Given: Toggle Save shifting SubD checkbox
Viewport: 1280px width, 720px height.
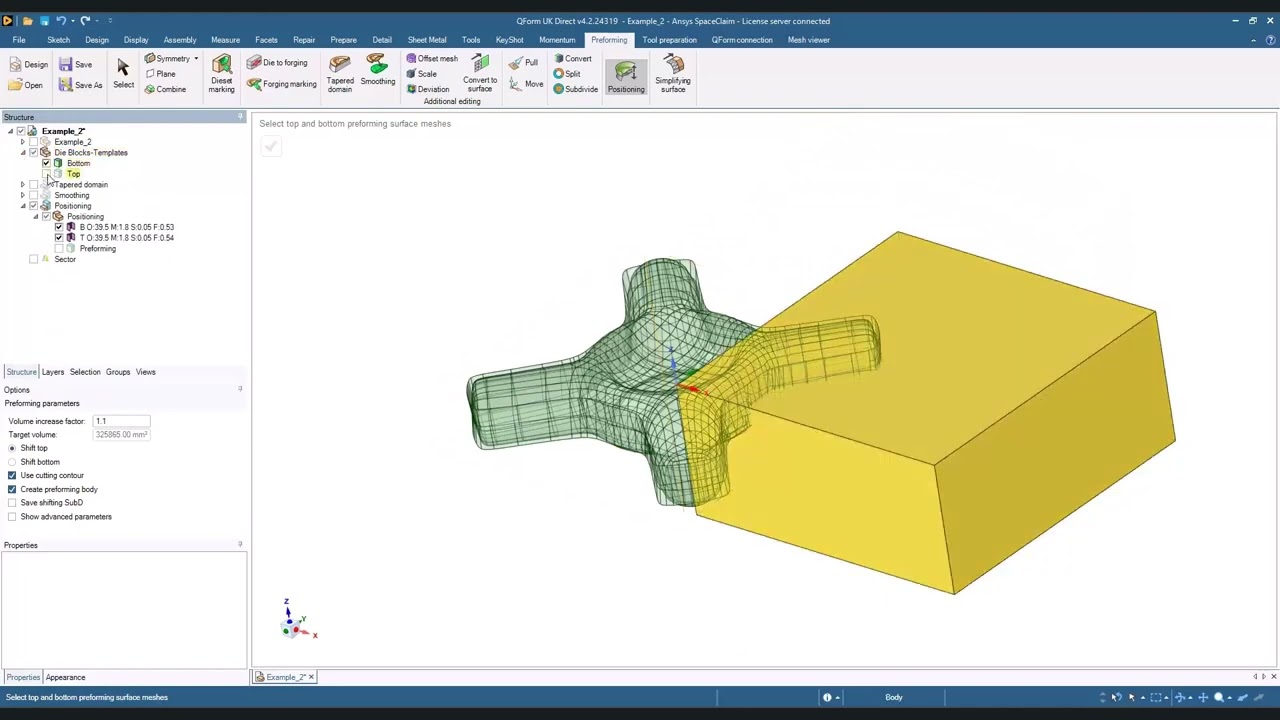Looking at the screenshot, I should tap(12, 503).
